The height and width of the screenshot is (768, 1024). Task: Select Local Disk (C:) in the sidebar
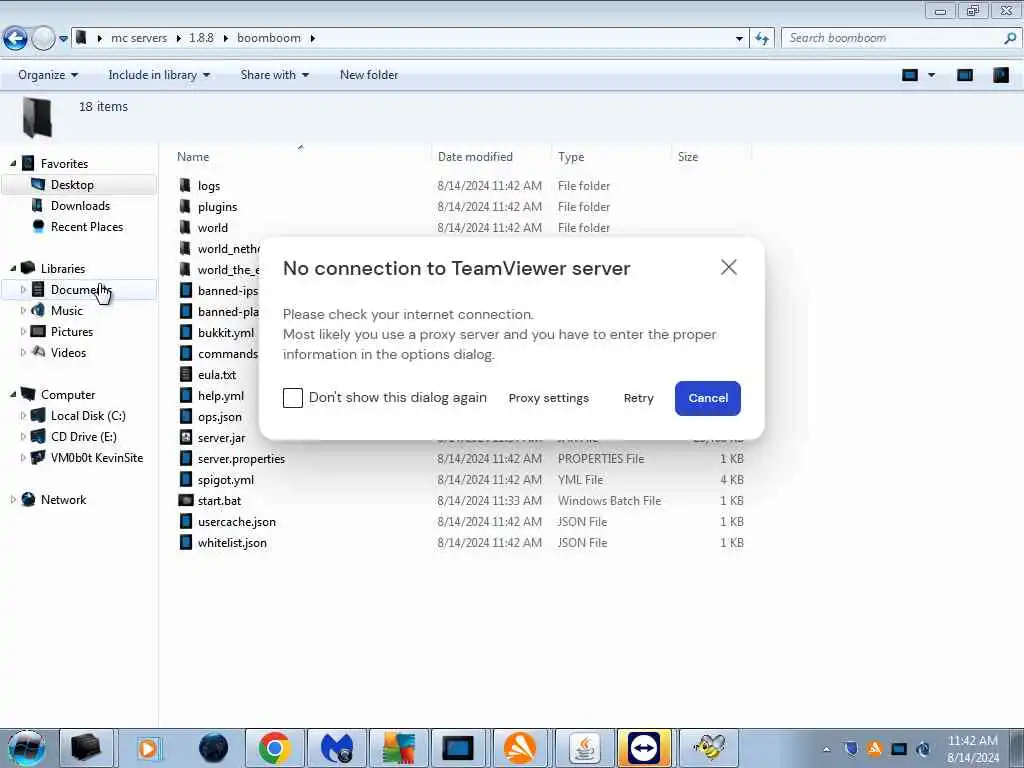pos(88,415)
